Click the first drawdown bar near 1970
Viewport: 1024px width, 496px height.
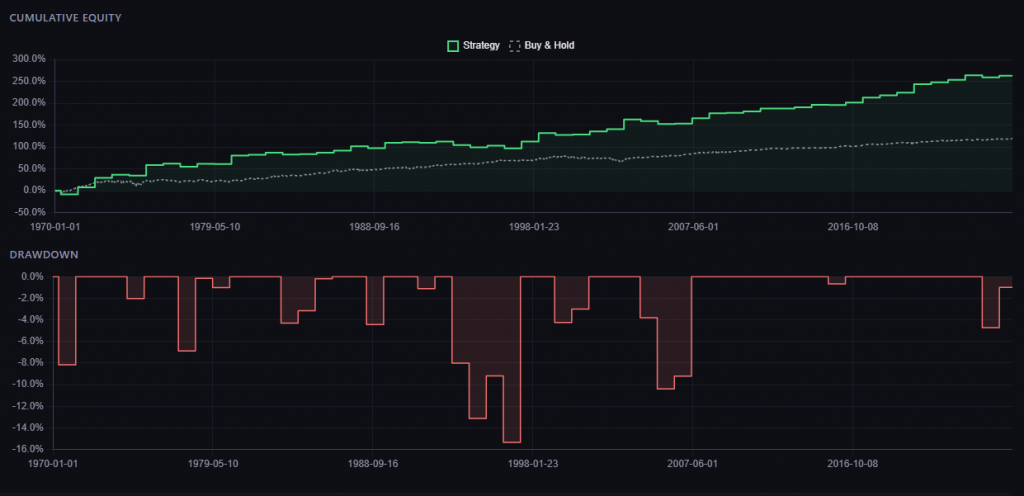67,321
